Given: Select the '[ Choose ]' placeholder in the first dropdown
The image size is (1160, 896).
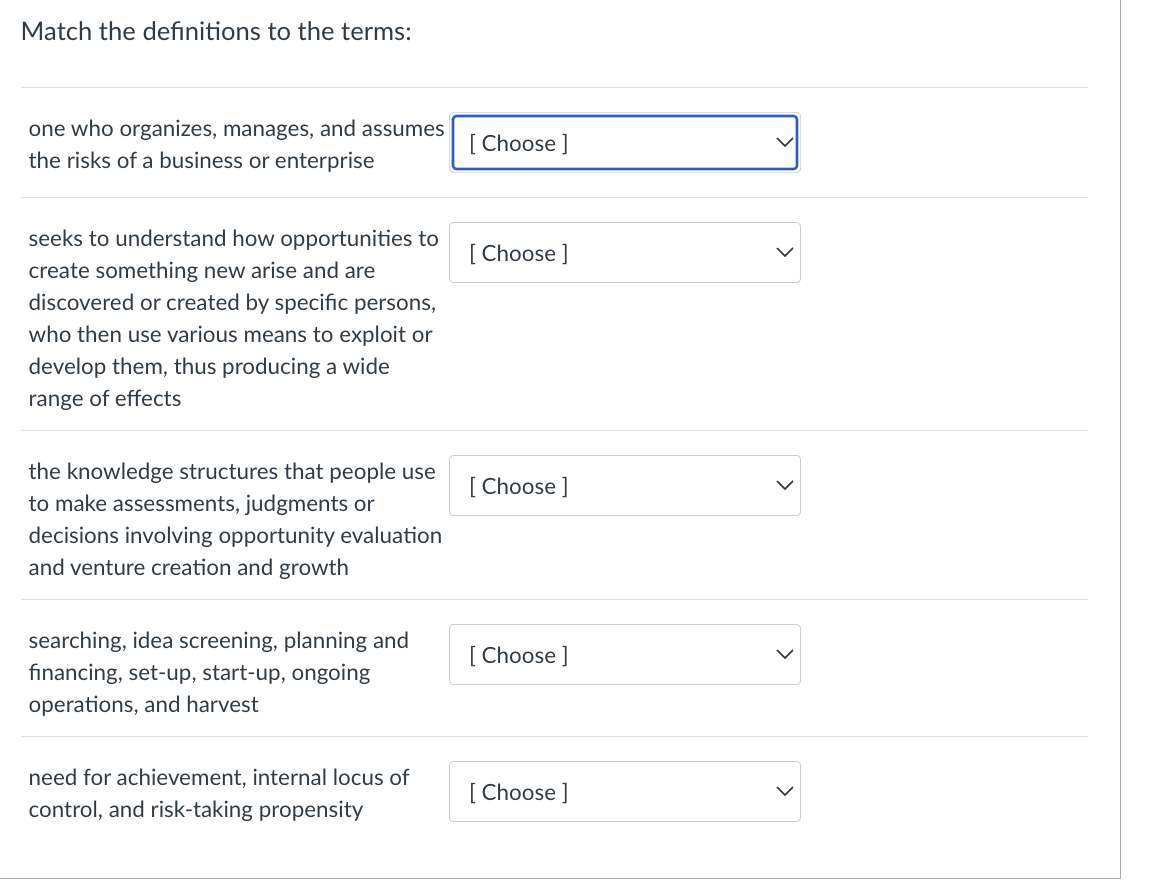Looking at the screenshot, I should click(x=519, y=143).
